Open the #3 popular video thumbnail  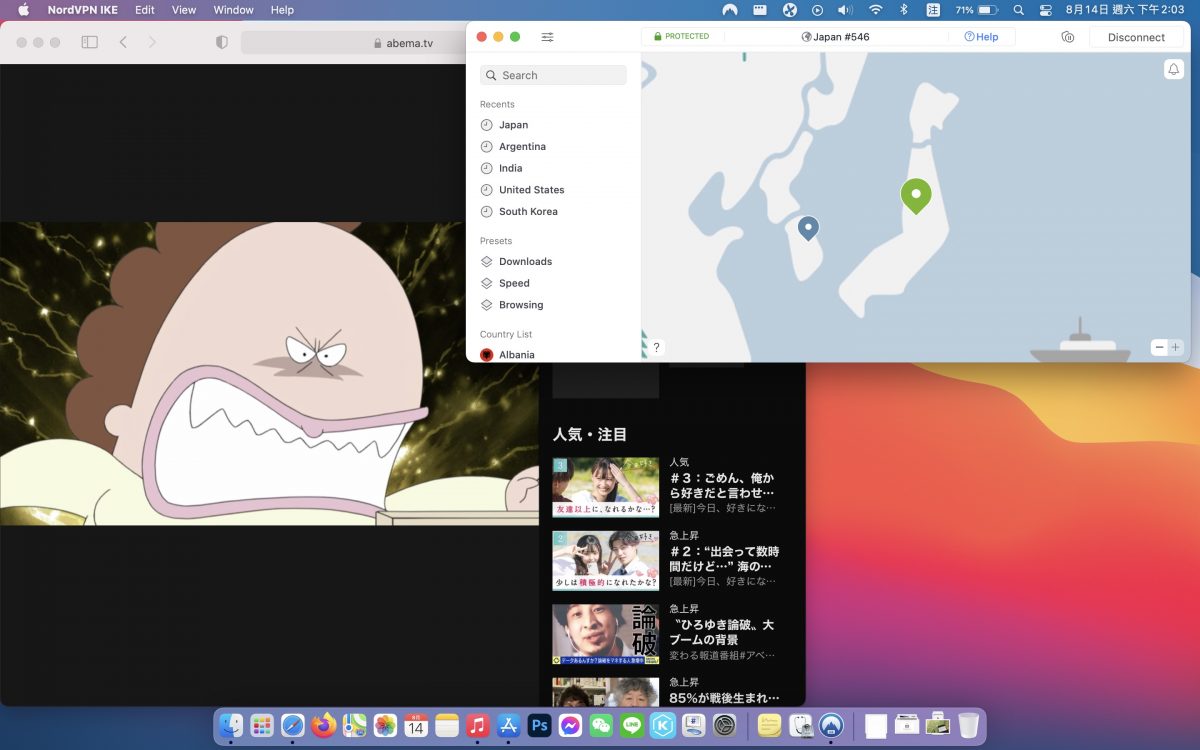tap(606, 487)
